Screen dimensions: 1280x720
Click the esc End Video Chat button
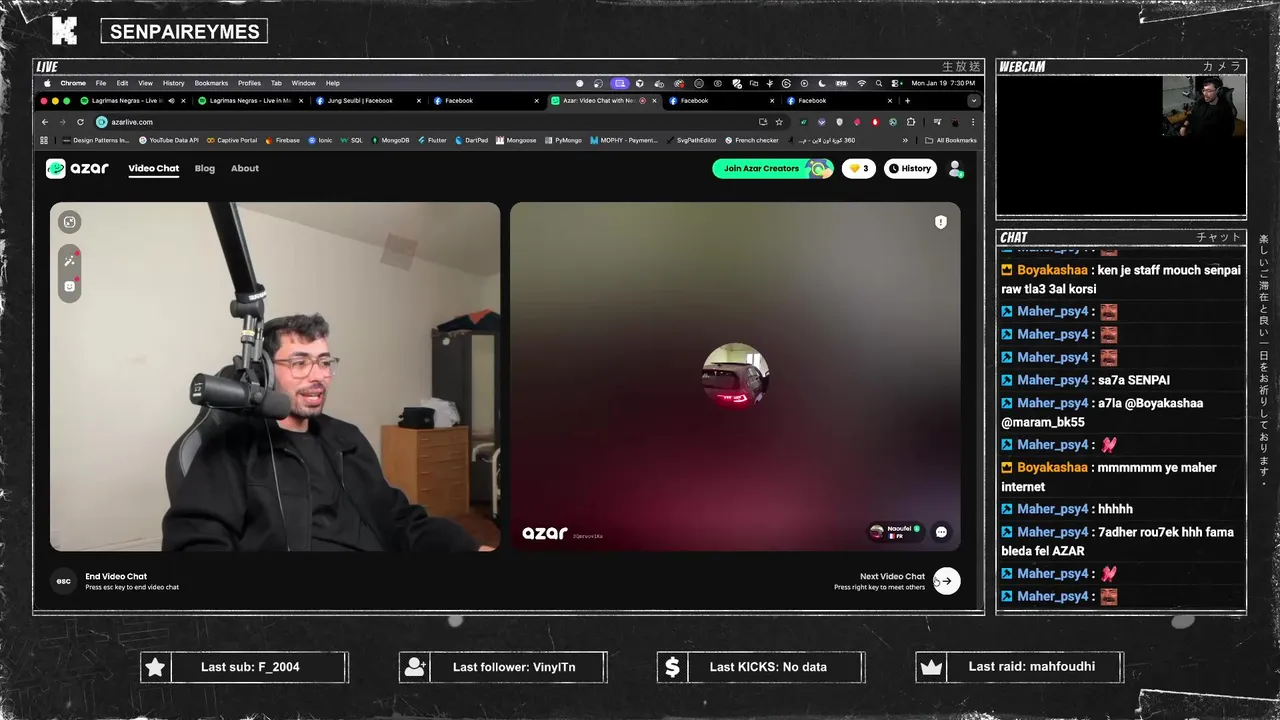tap(64, 581)
